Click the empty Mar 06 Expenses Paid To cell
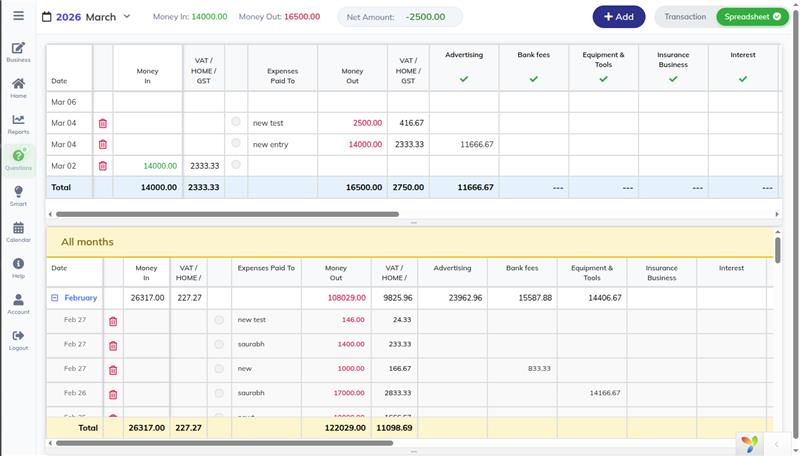The width and height of the screenshot is (800, 456). [x=283, y=102]
